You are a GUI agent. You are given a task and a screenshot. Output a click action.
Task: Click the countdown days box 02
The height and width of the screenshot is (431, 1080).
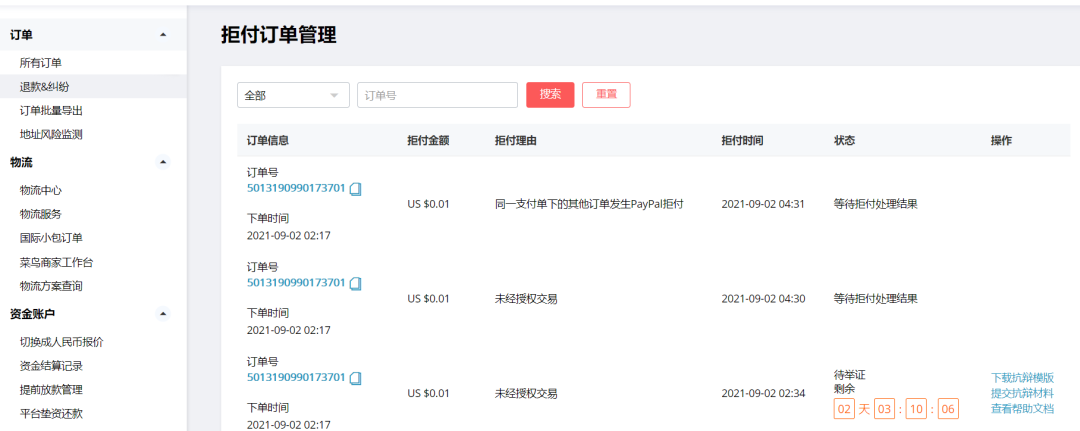(x=844, y=410)
